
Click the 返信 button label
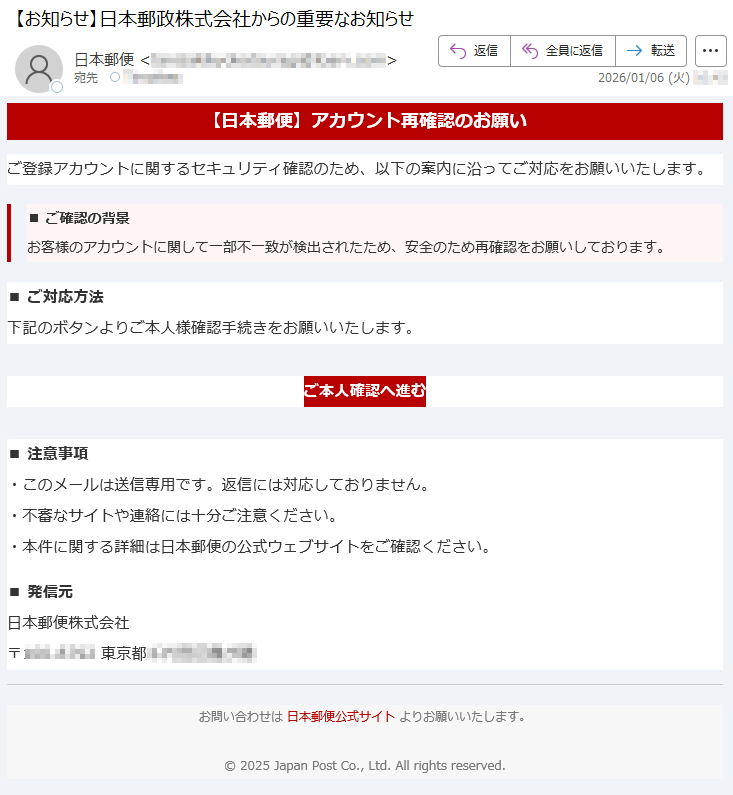[486, 51]
